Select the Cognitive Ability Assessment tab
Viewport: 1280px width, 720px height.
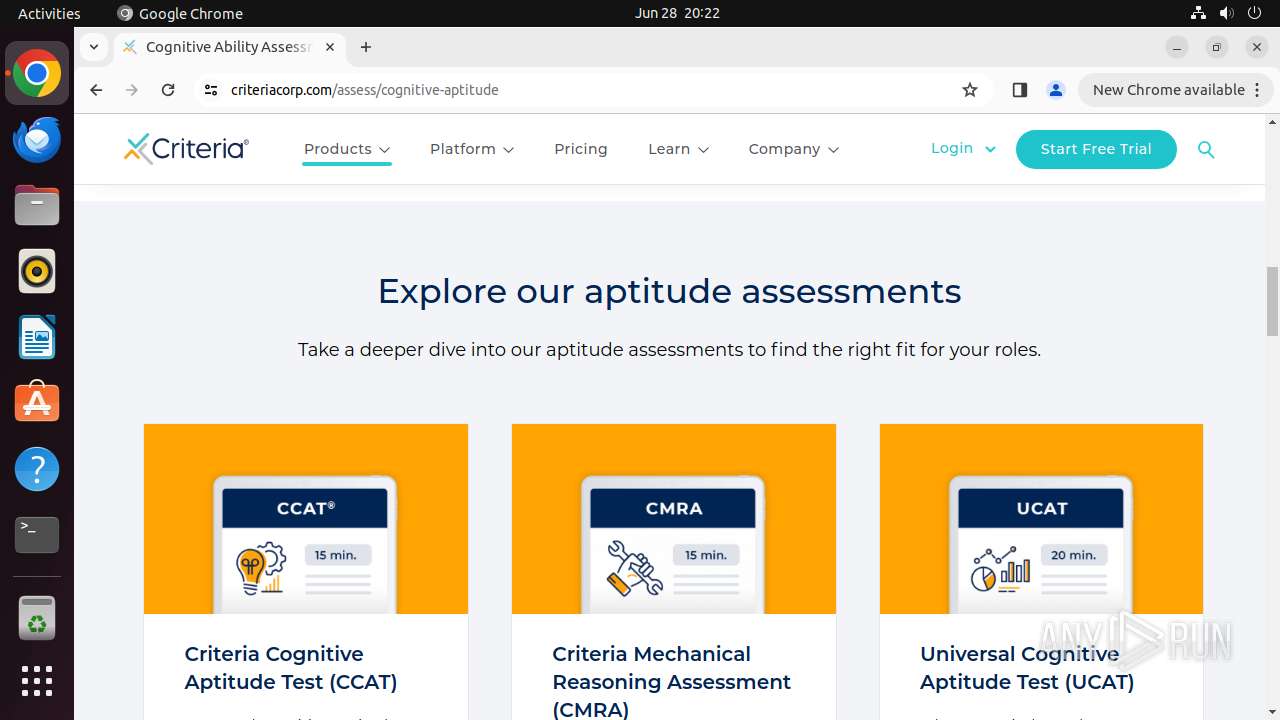tap(229, 47)
